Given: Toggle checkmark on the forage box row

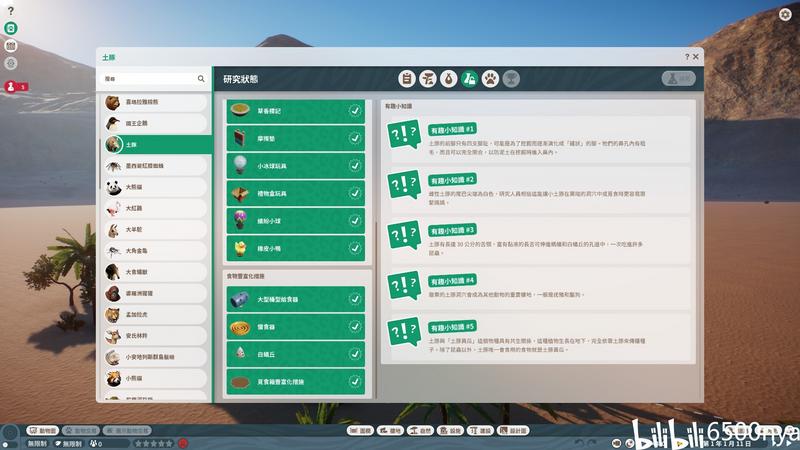Looking at the screenshot, I should coord(355,381).
